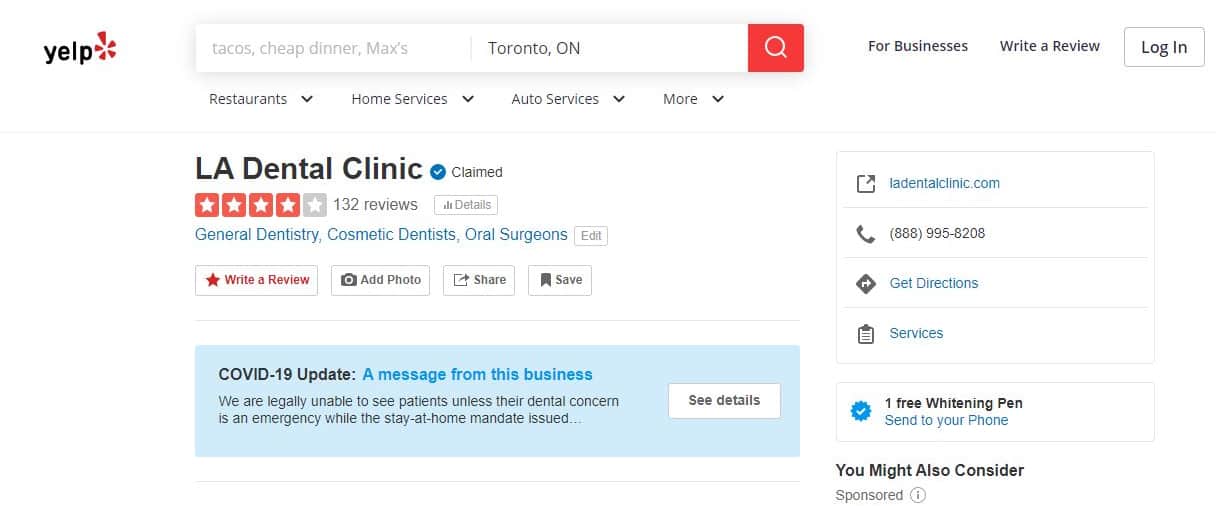Image resolution: width=1216 pixels, height=506 pixels.
Task: Click the Yelp logo
Action: pyautogui.click(x=80, y=48)
